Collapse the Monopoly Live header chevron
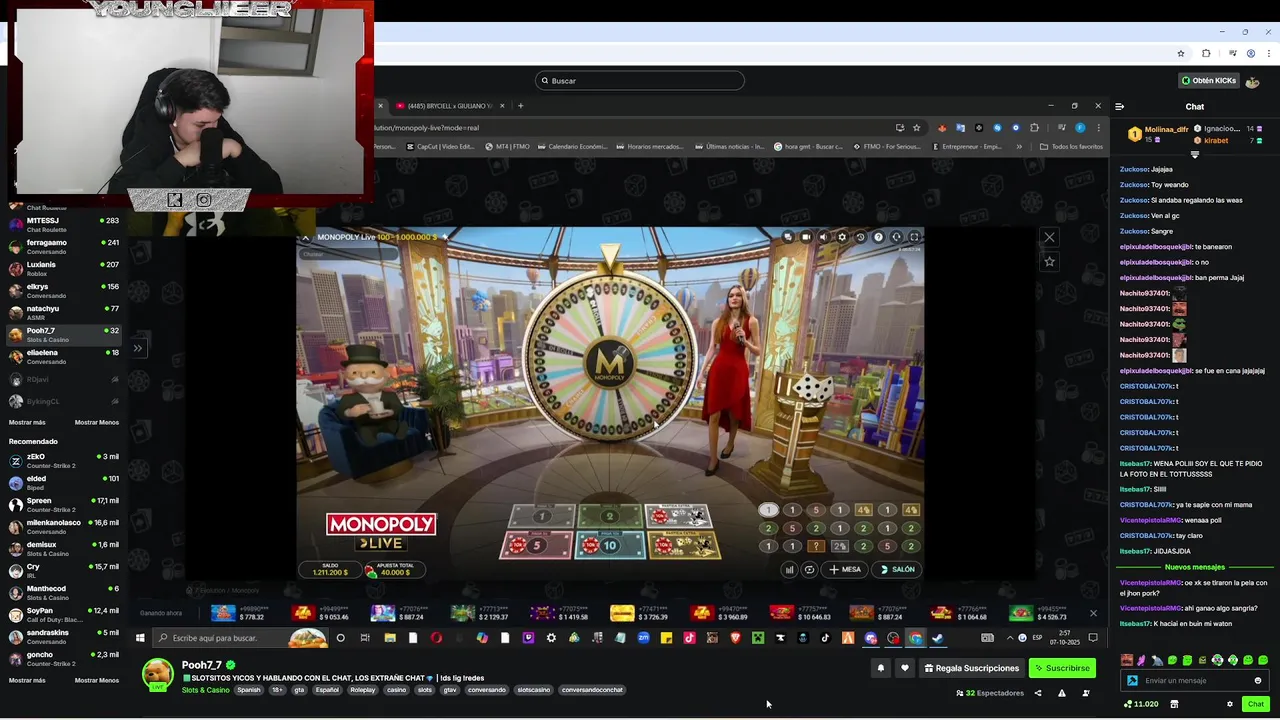Screen dimensions: 1280x720 click(306, 237)
